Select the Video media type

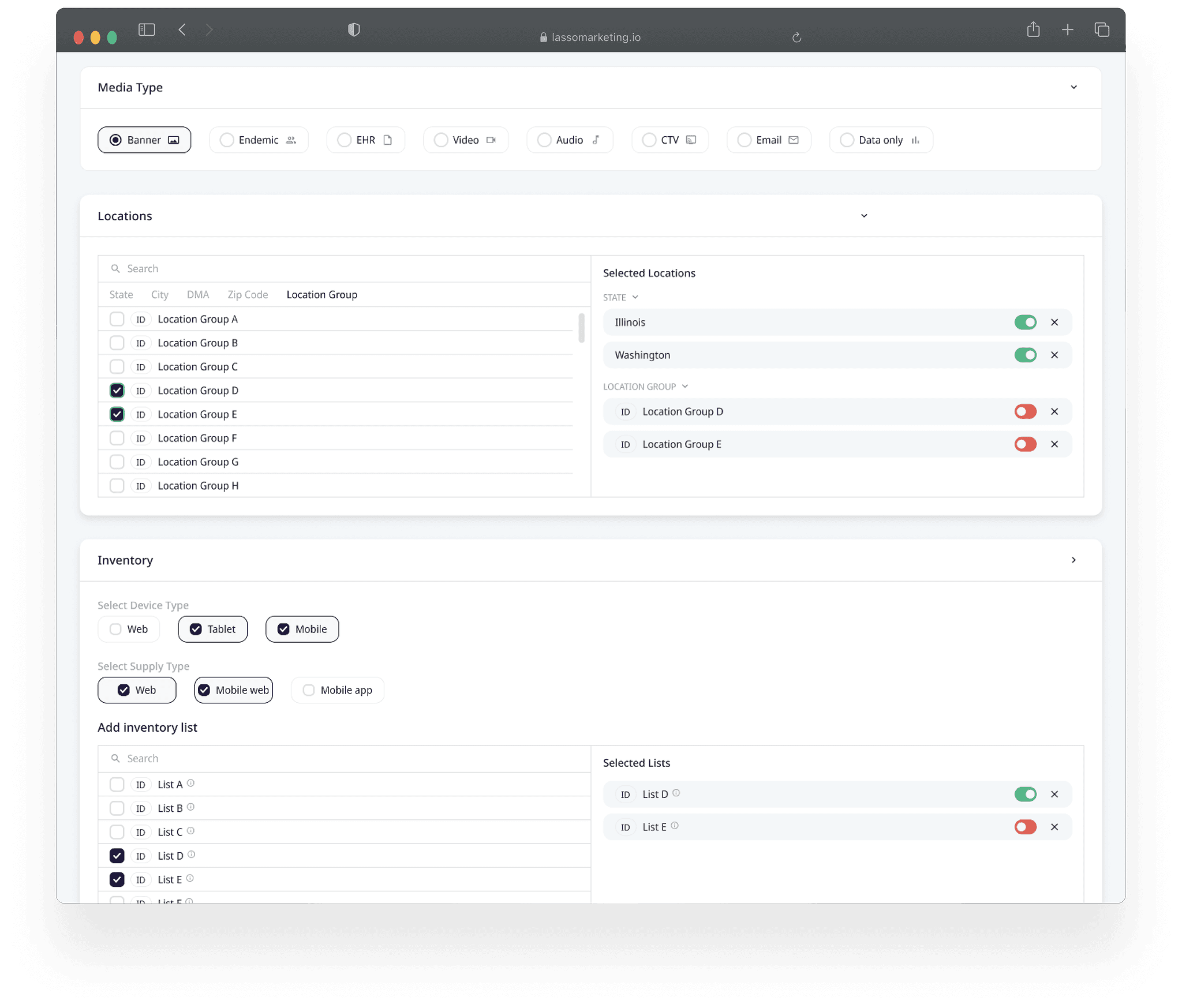466,140
